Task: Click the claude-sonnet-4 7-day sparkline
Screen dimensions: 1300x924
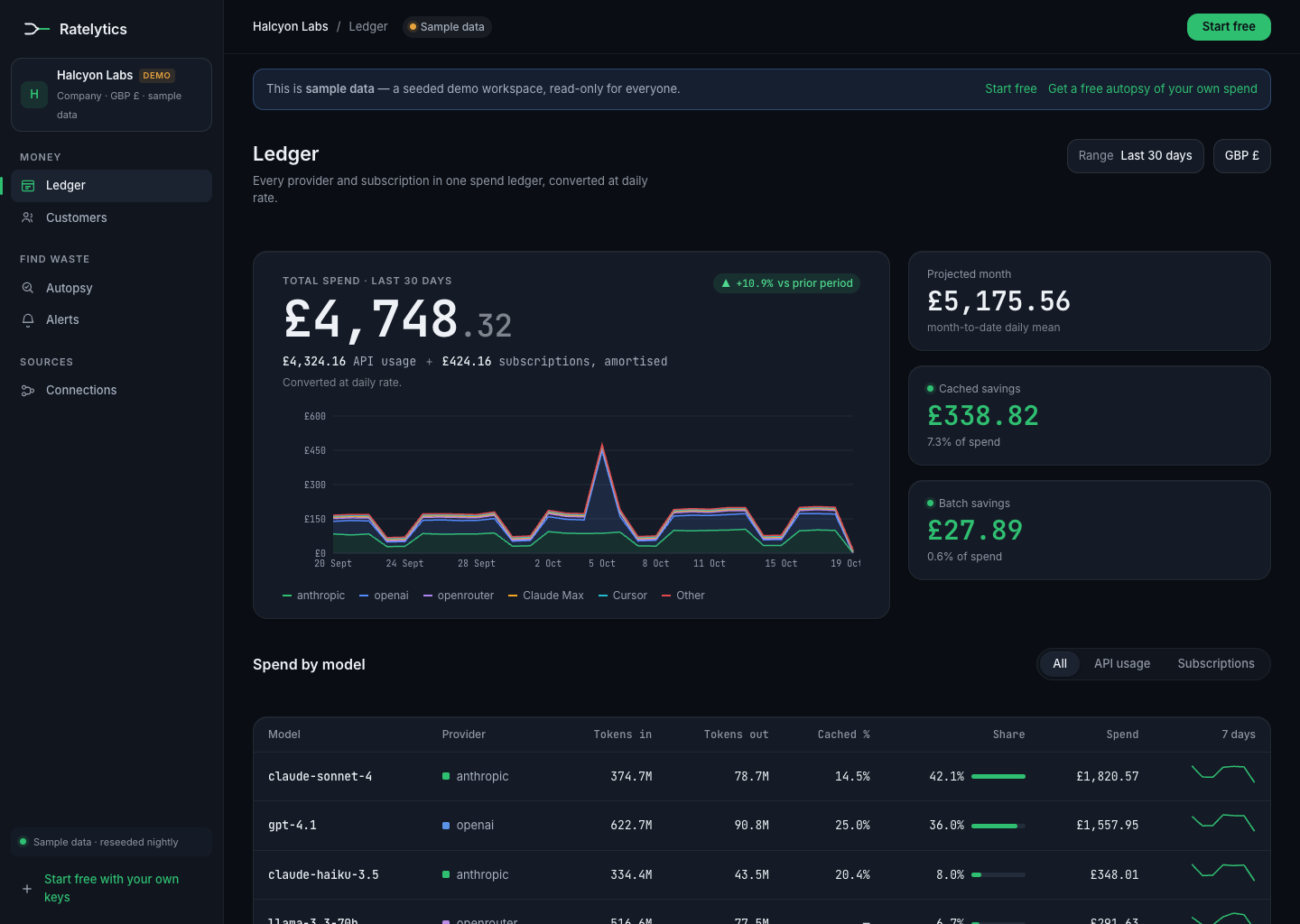Action: click(x=1223, y=774)
